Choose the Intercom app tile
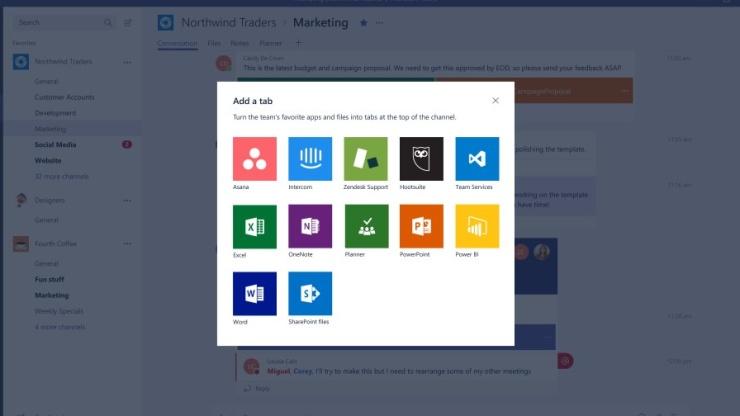740x416 pixels. pyautogui.click(x=310, y=159)
